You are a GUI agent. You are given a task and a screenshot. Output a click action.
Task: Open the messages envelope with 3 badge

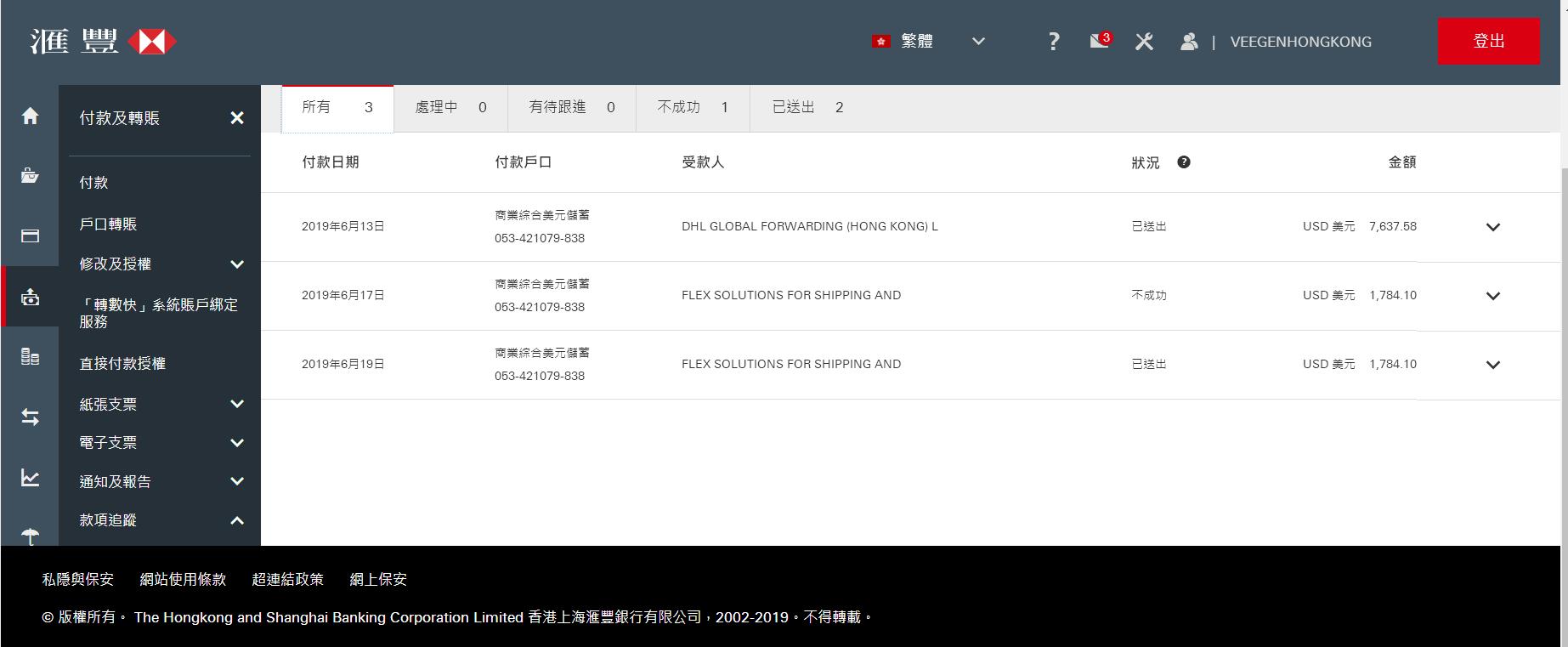click(1101, 40)
